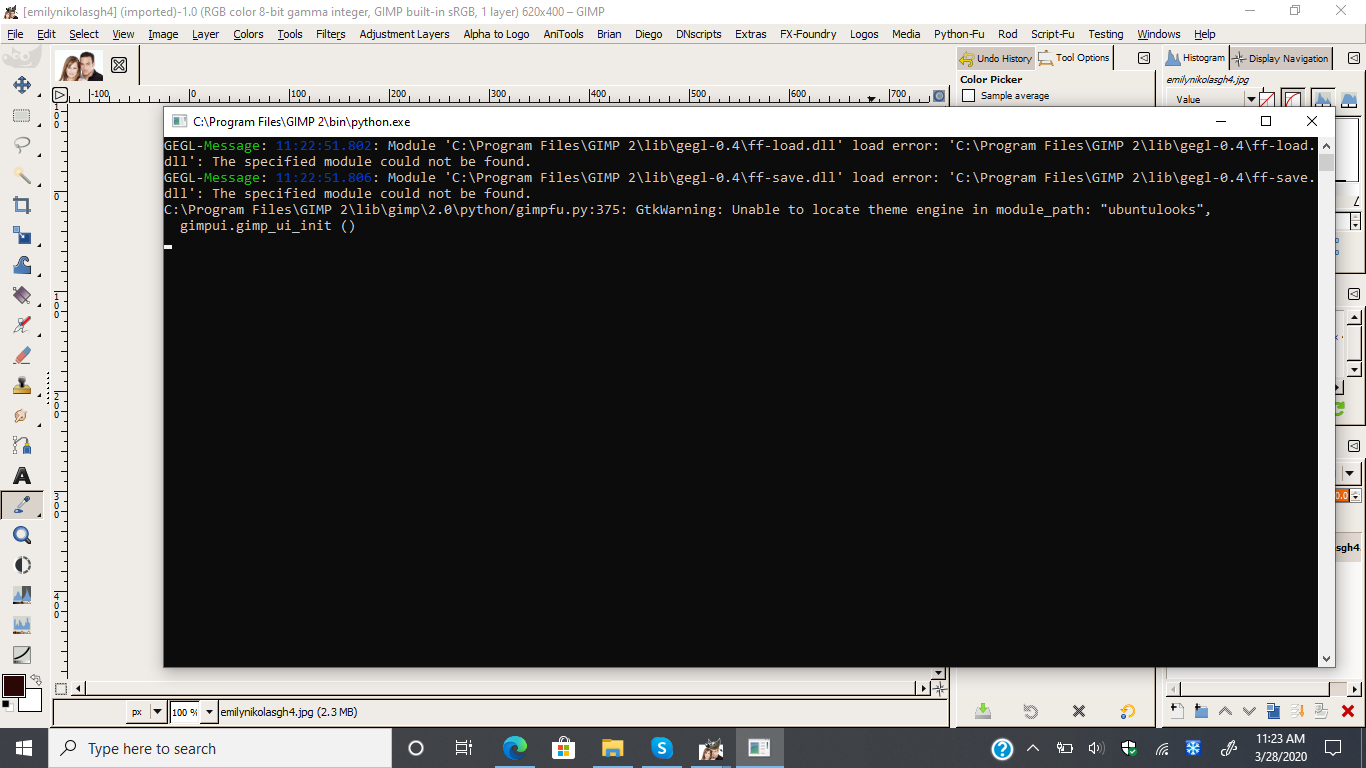Select the emilynikolasgh4 image thumbnail tab
Viewport: 1366px width, 768px height.
(79, 66)
